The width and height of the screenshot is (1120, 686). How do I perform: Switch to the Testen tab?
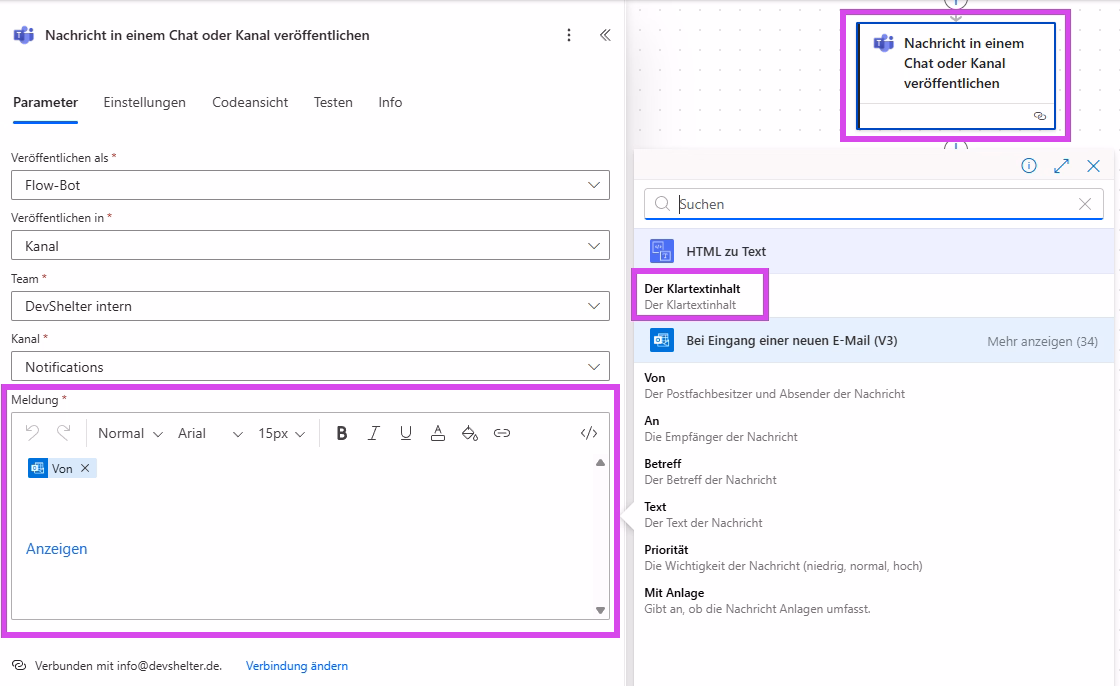(333, 102)
